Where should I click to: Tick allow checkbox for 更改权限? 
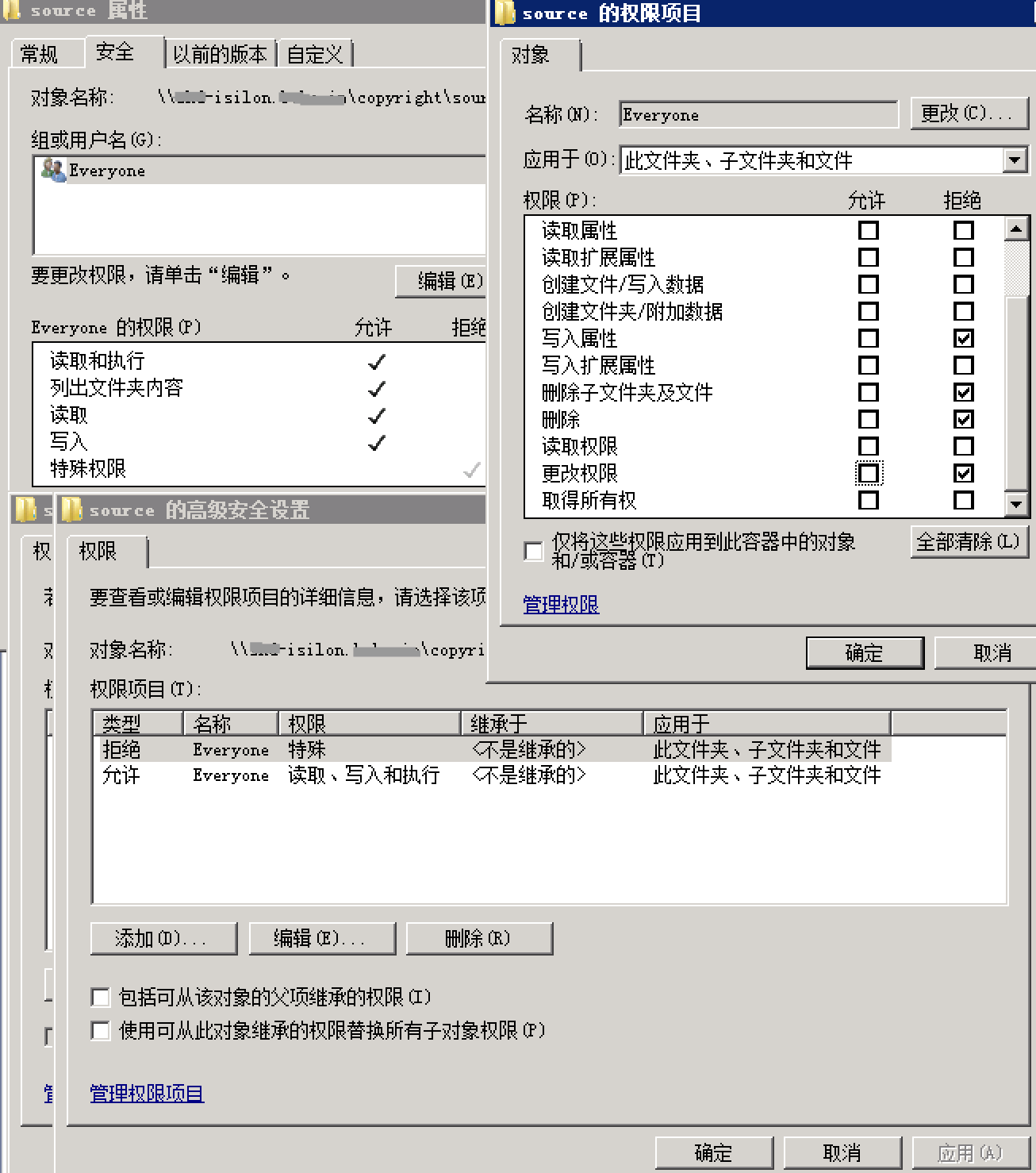(869, 473)
